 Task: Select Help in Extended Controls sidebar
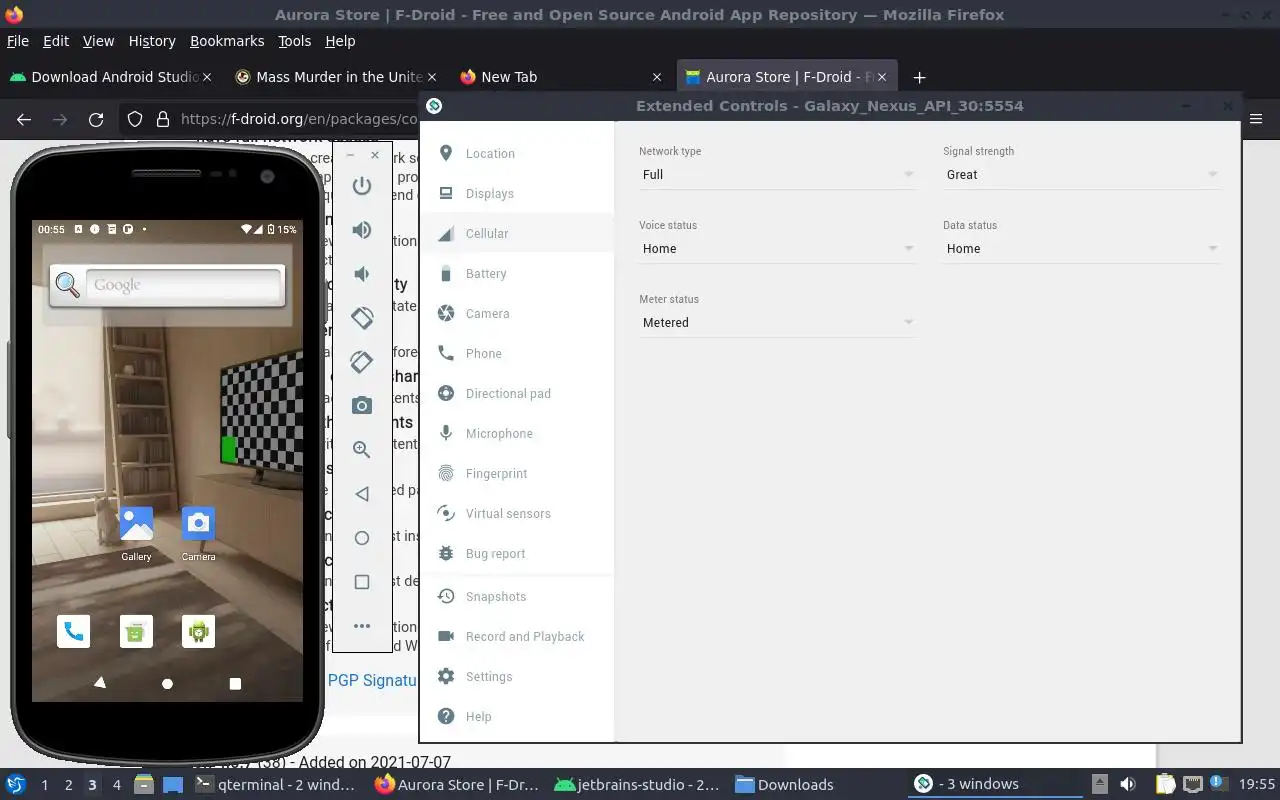pos(517,716)
